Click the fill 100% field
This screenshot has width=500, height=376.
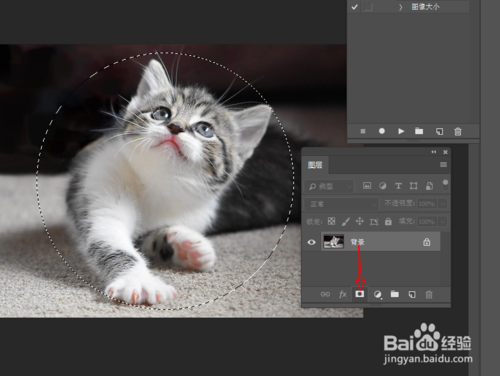click(426, 222)
